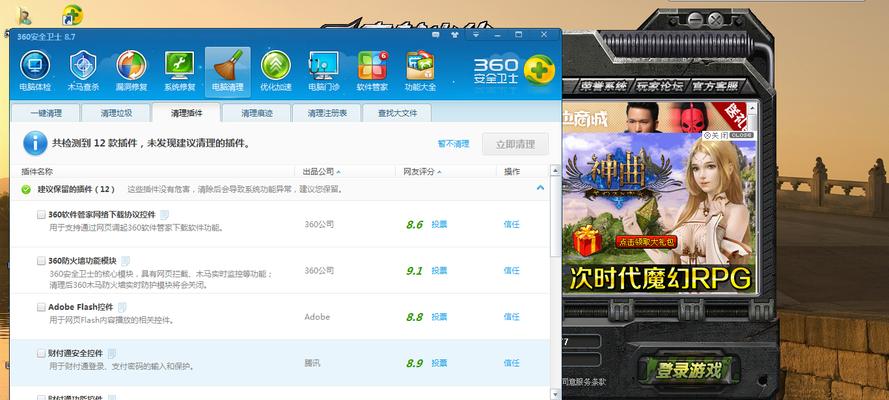Click the first desktop icon at top left
This screenshot has width=889, height=400.
pos(24,16)
